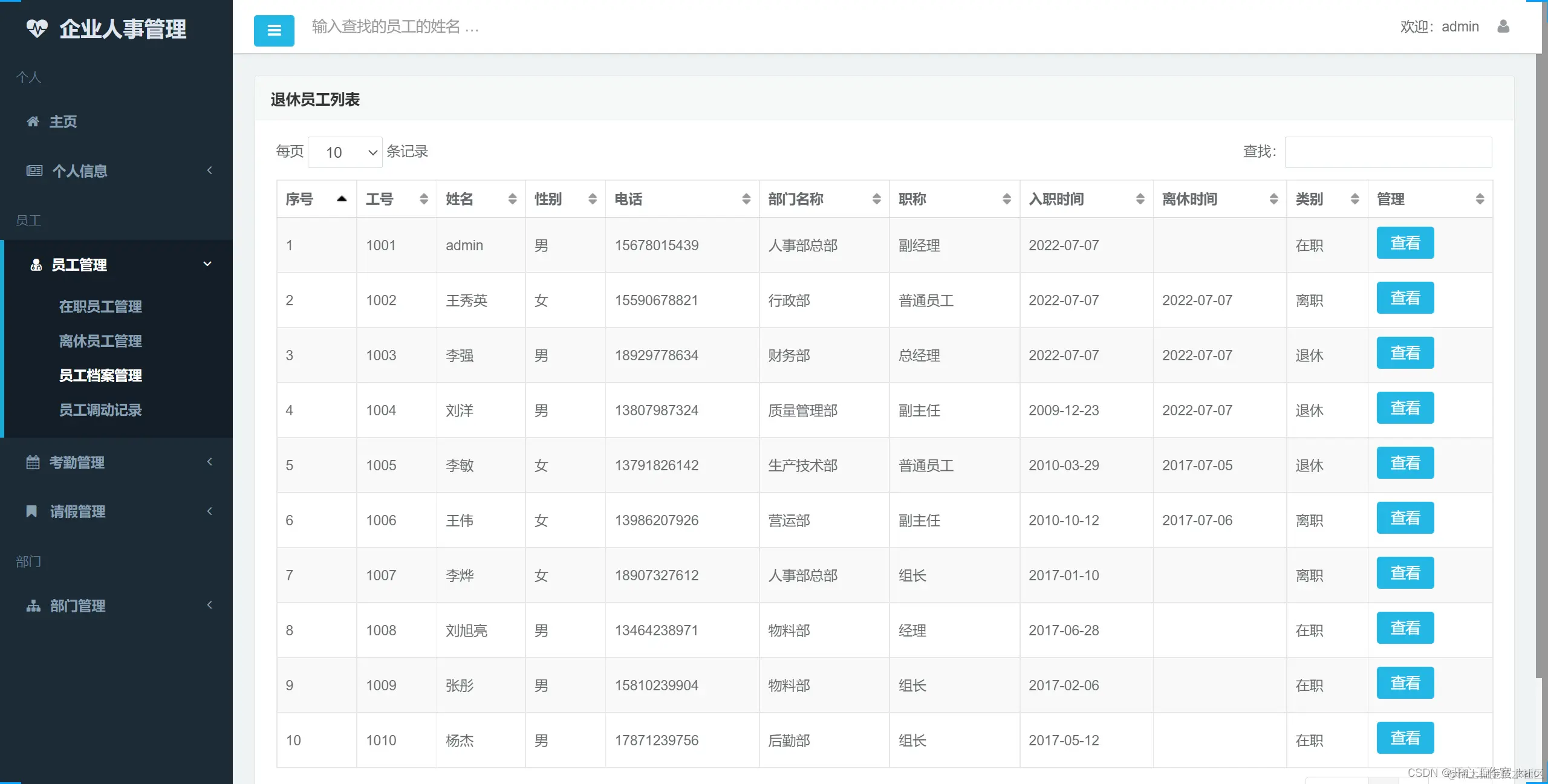Click the home icon beside 主页
This screenshot has width=1548, height=784.
pos(33,121)
